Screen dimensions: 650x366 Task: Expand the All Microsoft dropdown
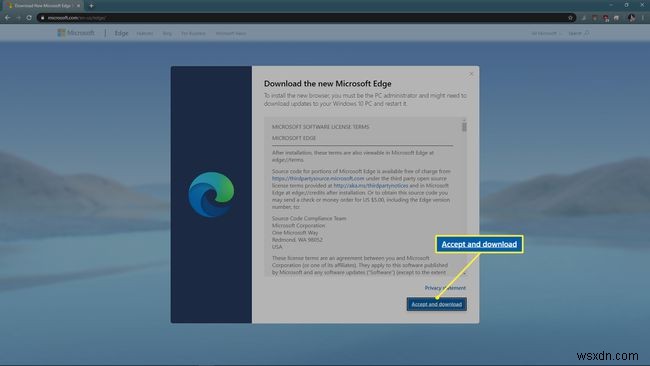[x=546, y=33]
